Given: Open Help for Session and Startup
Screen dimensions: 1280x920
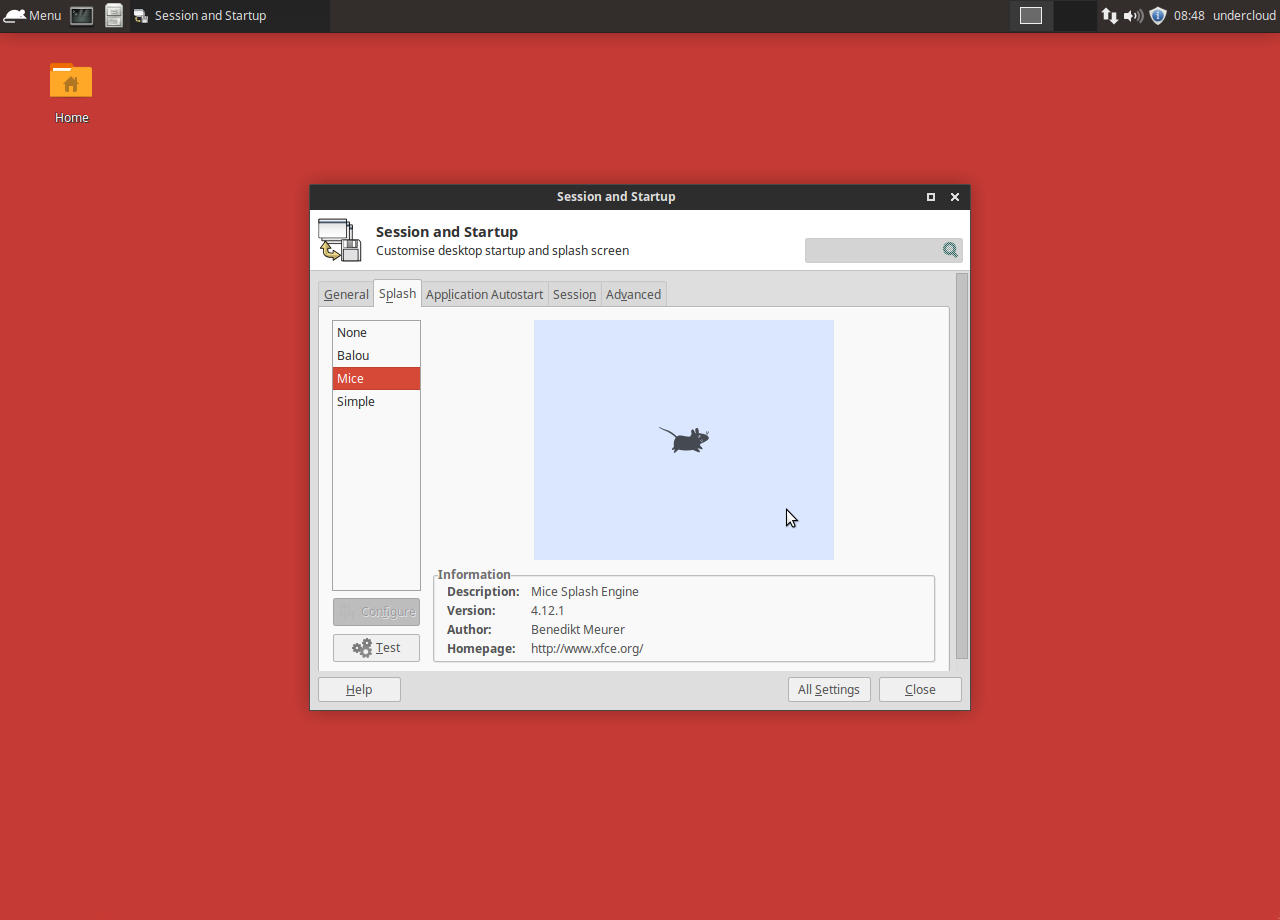Looking at the screenshot, I should 359,690.
